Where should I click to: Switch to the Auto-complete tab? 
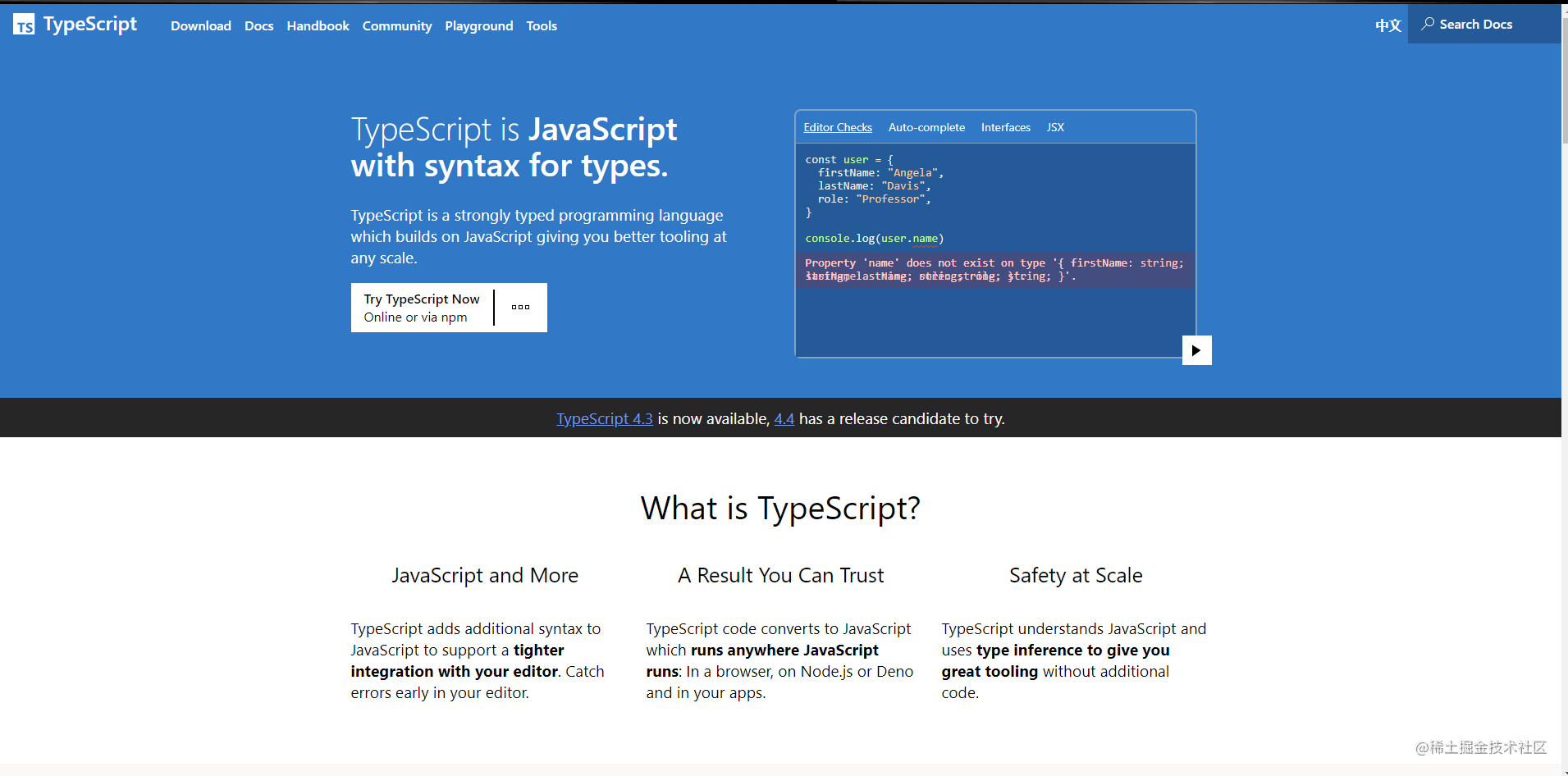(926, 127)
